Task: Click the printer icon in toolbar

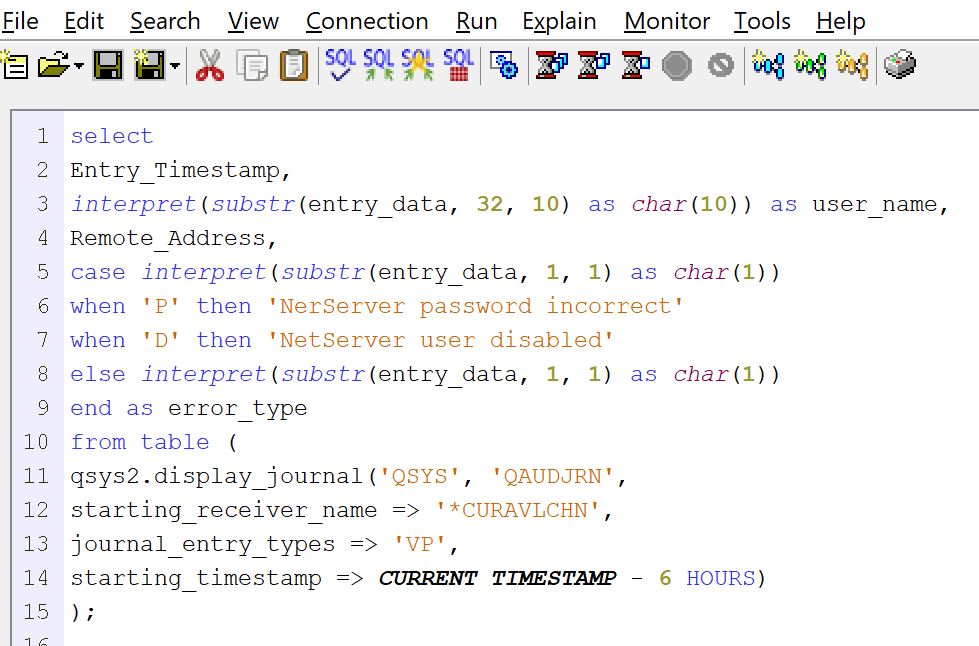Action: click(900, 66)
